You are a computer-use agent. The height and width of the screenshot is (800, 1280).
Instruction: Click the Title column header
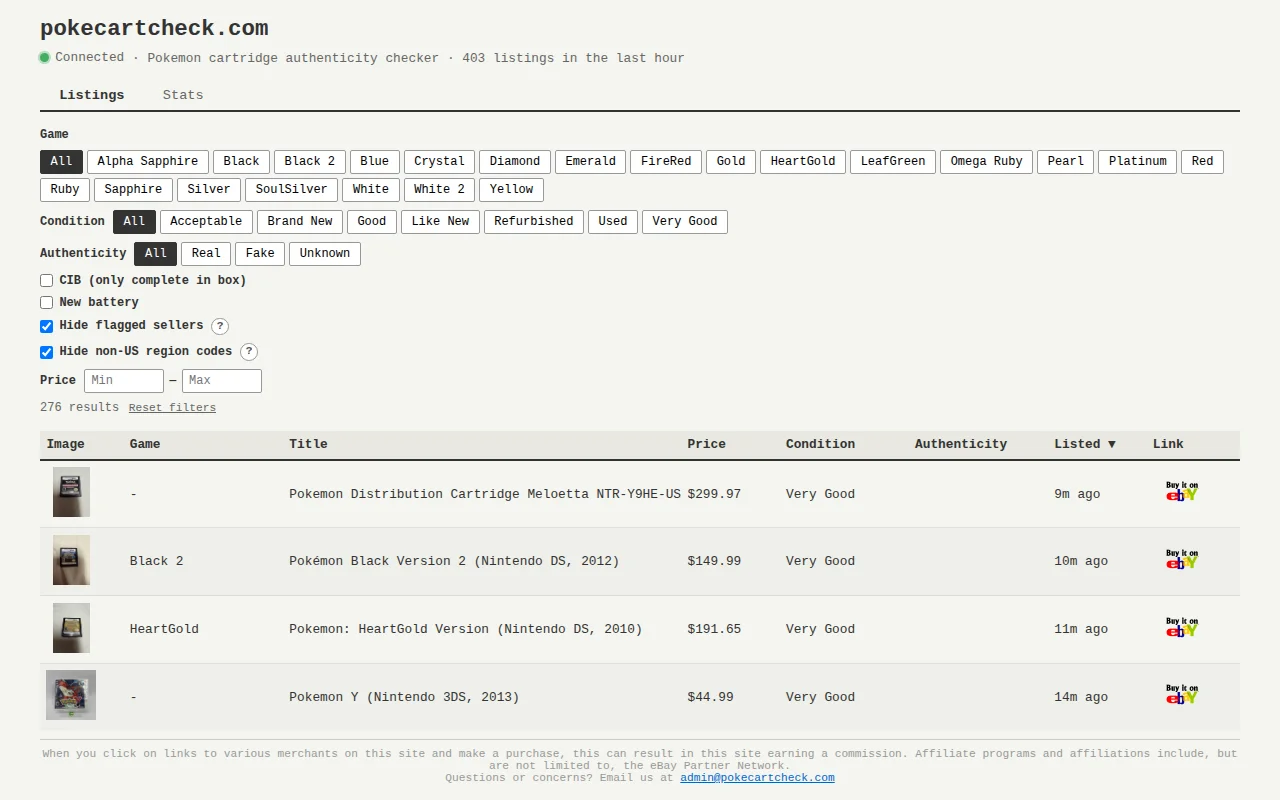click(x=308, y=444)
